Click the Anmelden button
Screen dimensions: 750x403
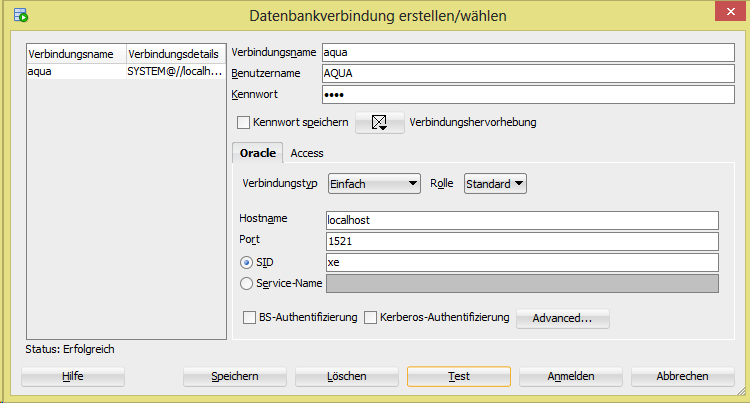(571, 377)
